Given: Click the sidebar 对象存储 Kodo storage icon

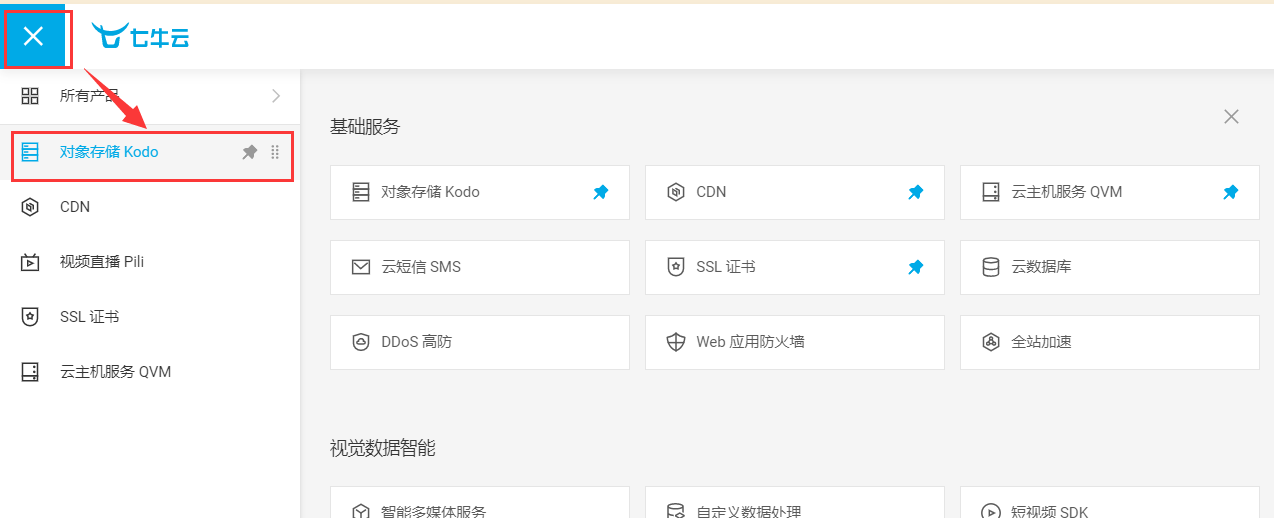Looking at the screenshot, I should click(x=30, y=152).
